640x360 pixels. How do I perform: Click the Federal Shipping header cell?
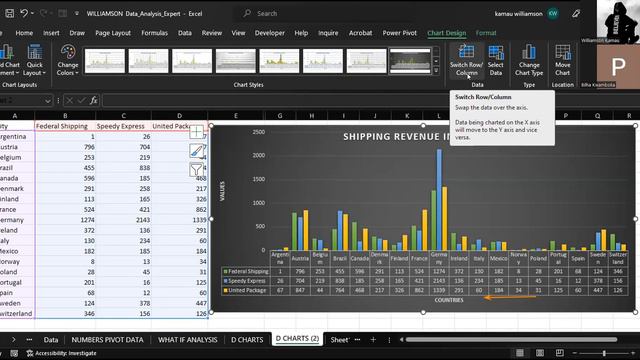click(65, 126)
